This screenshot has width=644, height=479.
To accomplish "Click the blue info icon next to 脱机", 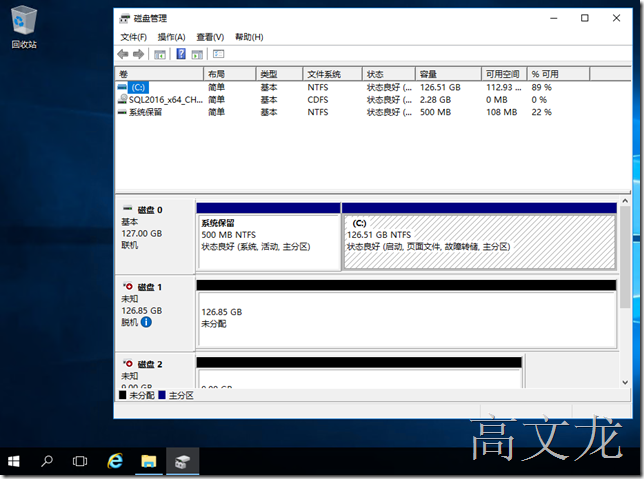I will 146,322.
